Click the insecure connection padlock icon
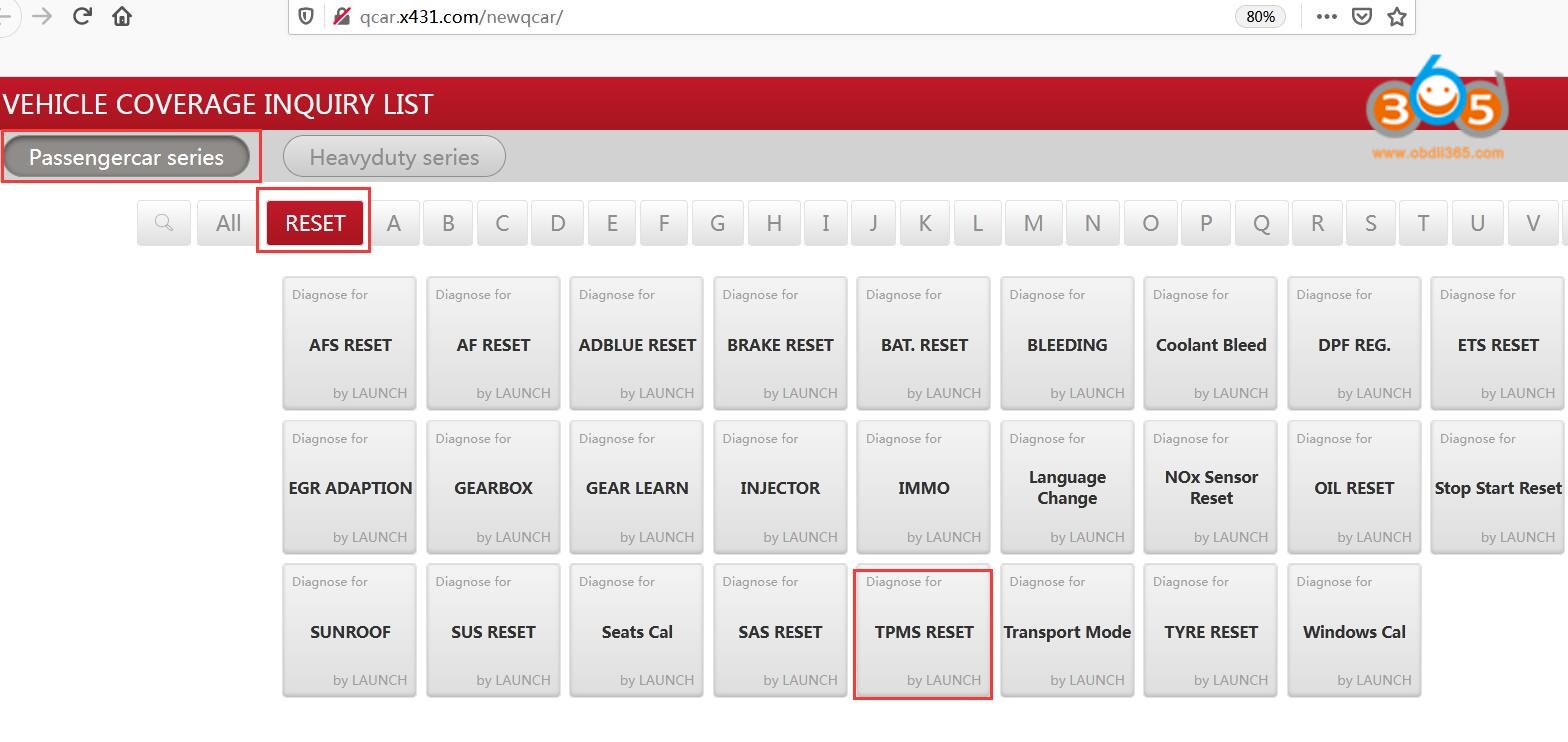Screen dimensions: 1568x742 point(342,16)
